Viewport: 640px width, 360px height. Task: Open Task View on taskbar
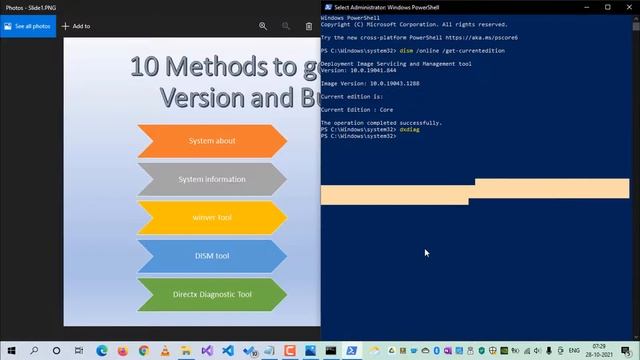[x=79, y=351]
